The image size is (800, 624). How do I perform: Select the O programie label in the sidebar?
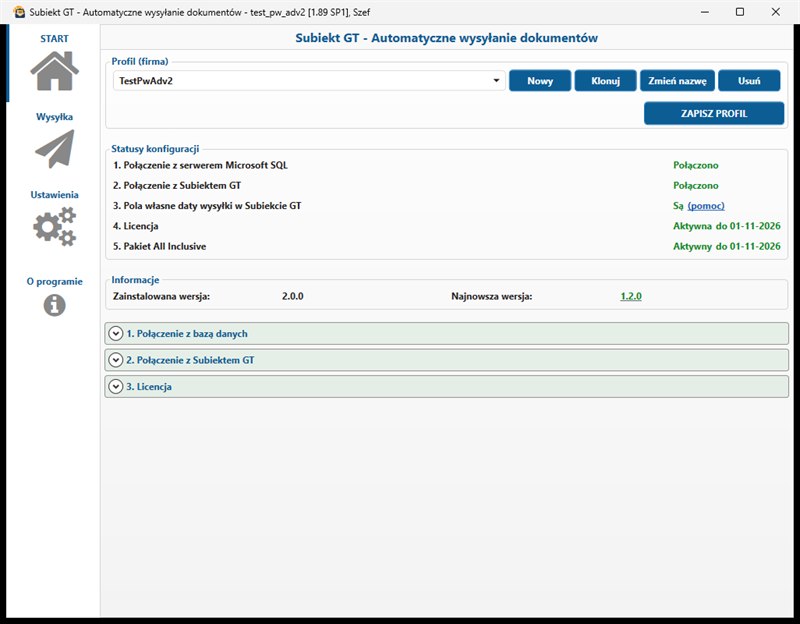coord(55,282)
